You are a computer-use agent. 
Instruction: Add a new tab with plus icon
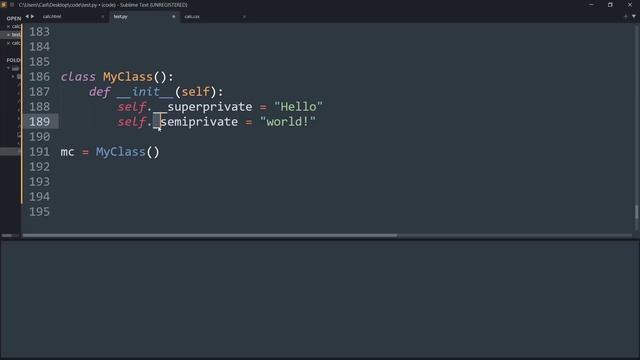(625, 17)
